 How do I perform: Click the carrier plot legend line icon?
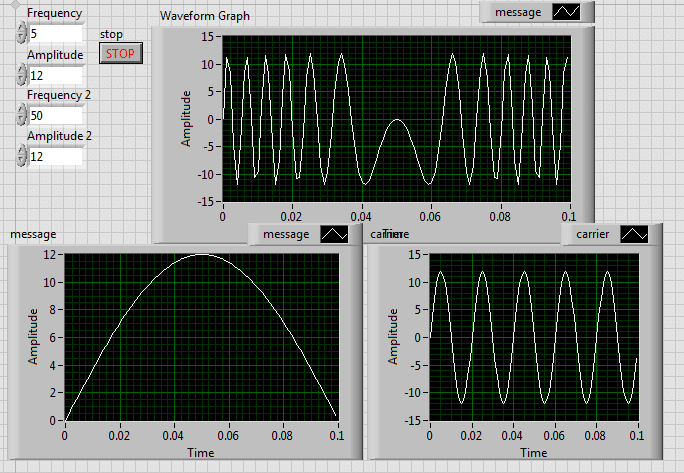click(634, 234)
